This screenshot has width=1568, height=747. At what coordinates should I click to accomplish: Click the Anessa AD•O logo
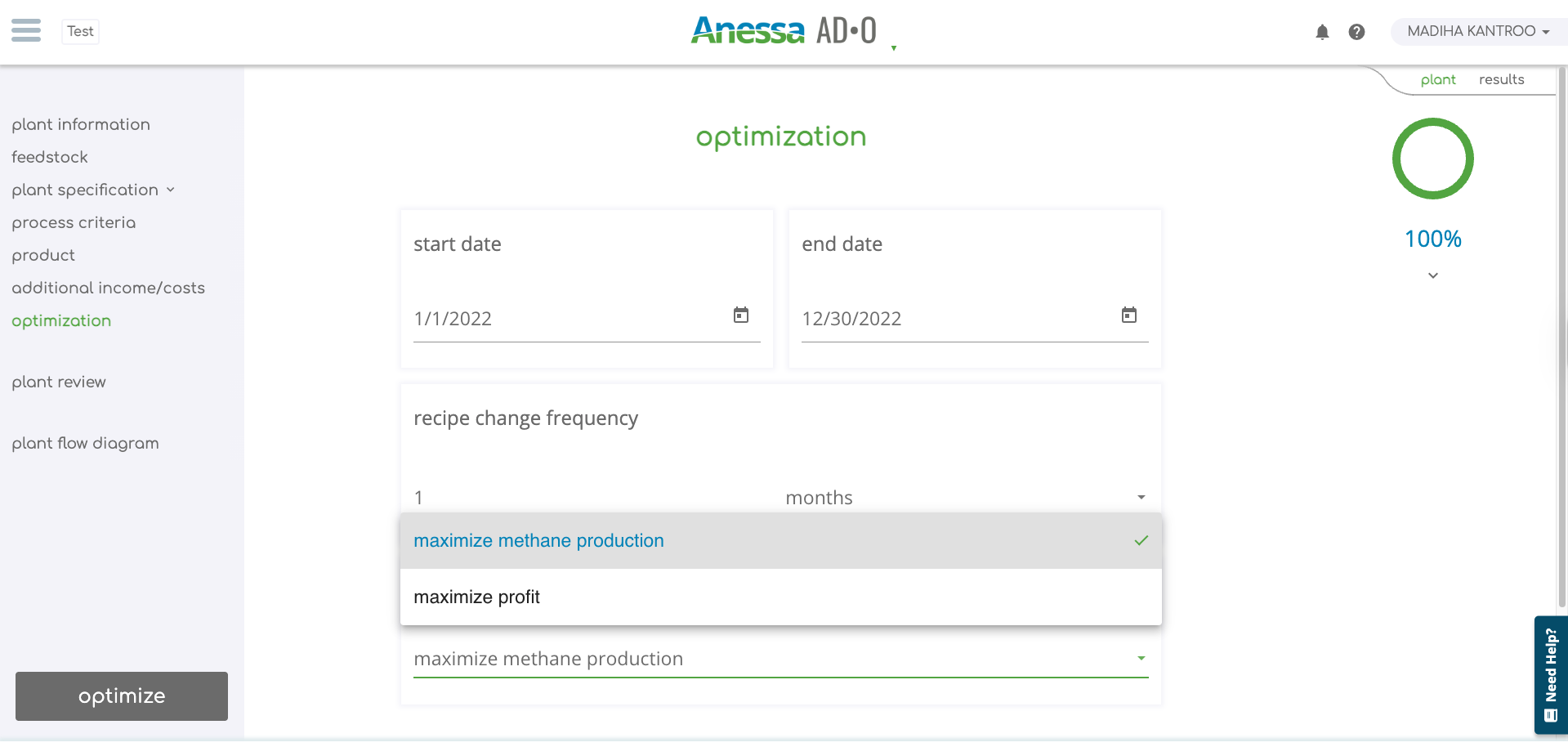tap(783, 31)
